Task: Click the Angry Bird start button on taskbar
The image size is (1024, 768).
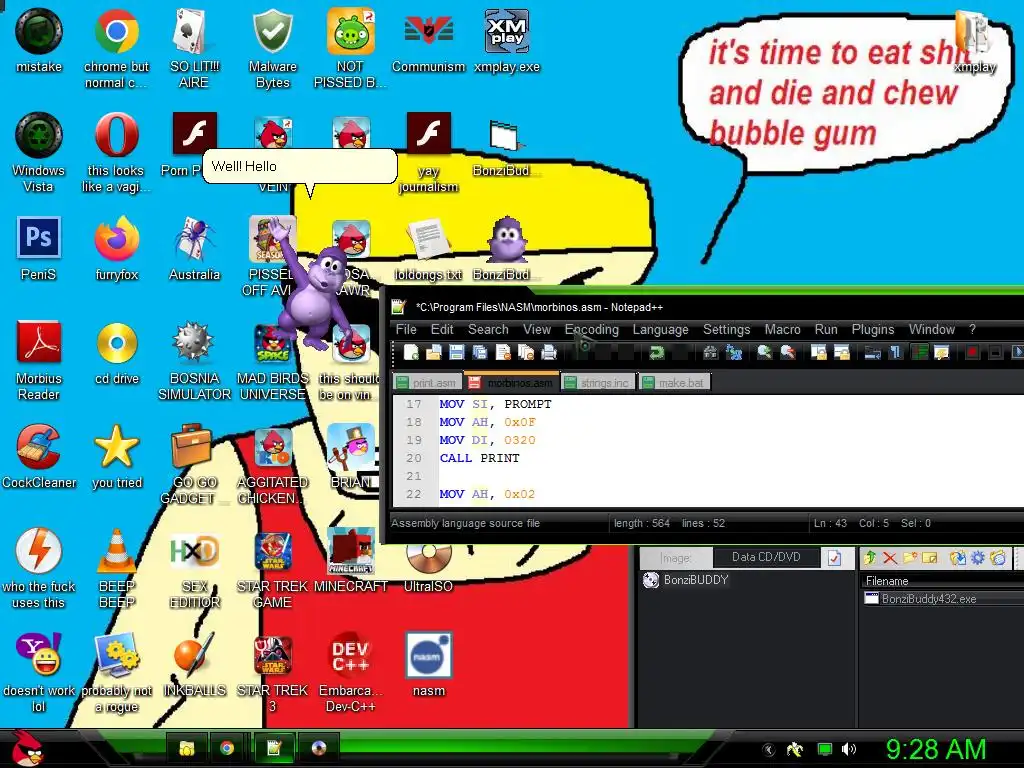Action: [x=26, y=748]
